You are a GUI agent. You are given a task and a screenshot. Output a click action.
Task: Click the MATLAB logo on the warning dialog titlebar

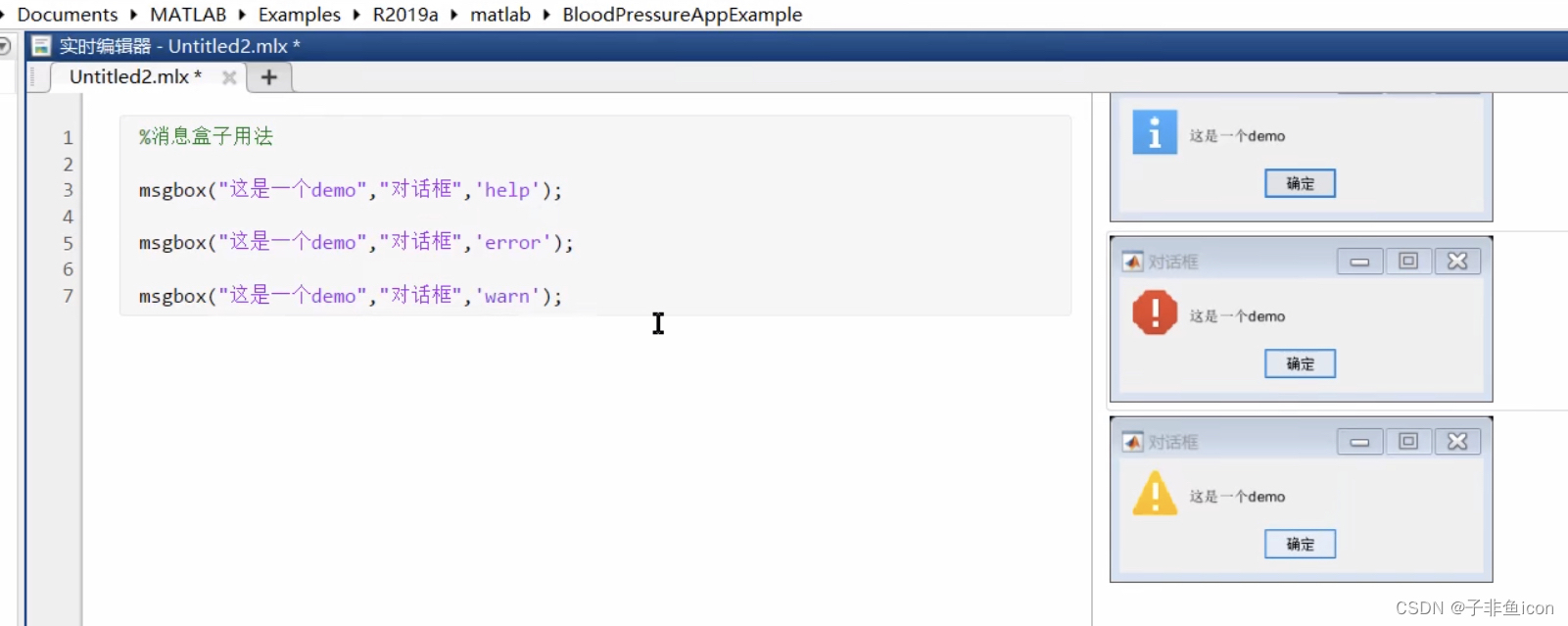pos(1131,441)
